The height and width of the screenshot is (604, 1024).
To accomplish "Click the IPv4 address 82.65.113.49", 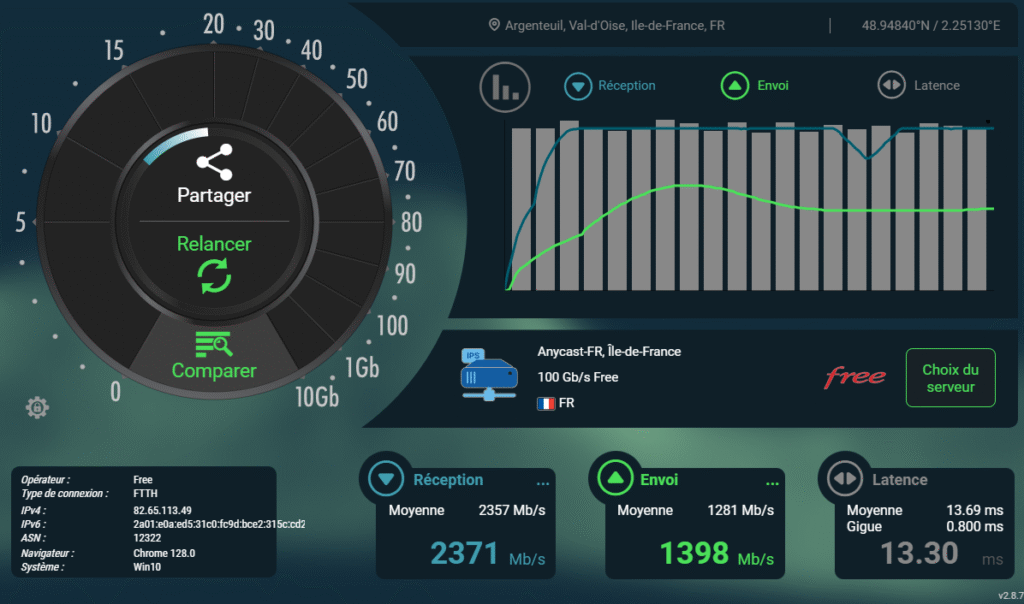I will point(163,511).
